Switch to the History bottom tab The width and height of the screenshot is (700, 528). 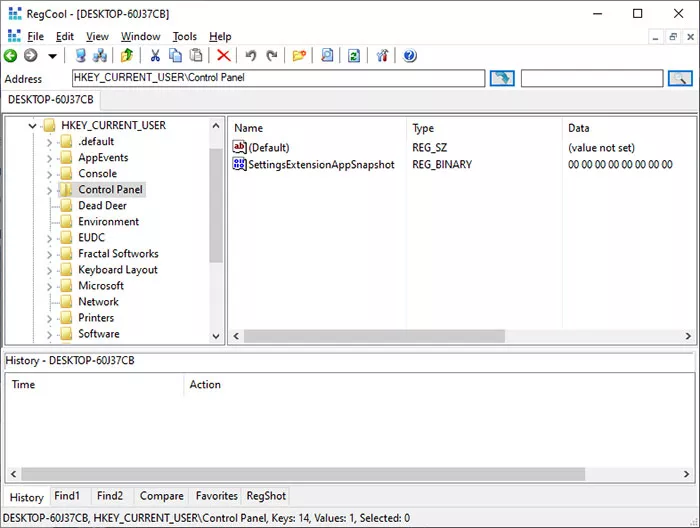27,497
